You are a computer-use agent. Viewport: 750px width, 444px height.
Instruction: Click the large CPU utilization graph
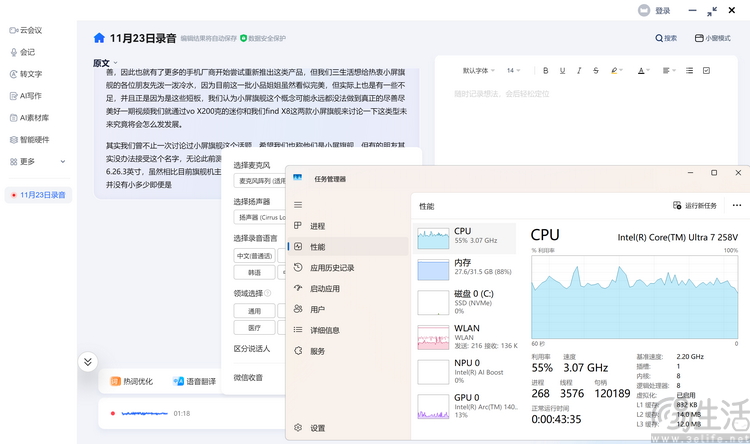pos(635,297)
